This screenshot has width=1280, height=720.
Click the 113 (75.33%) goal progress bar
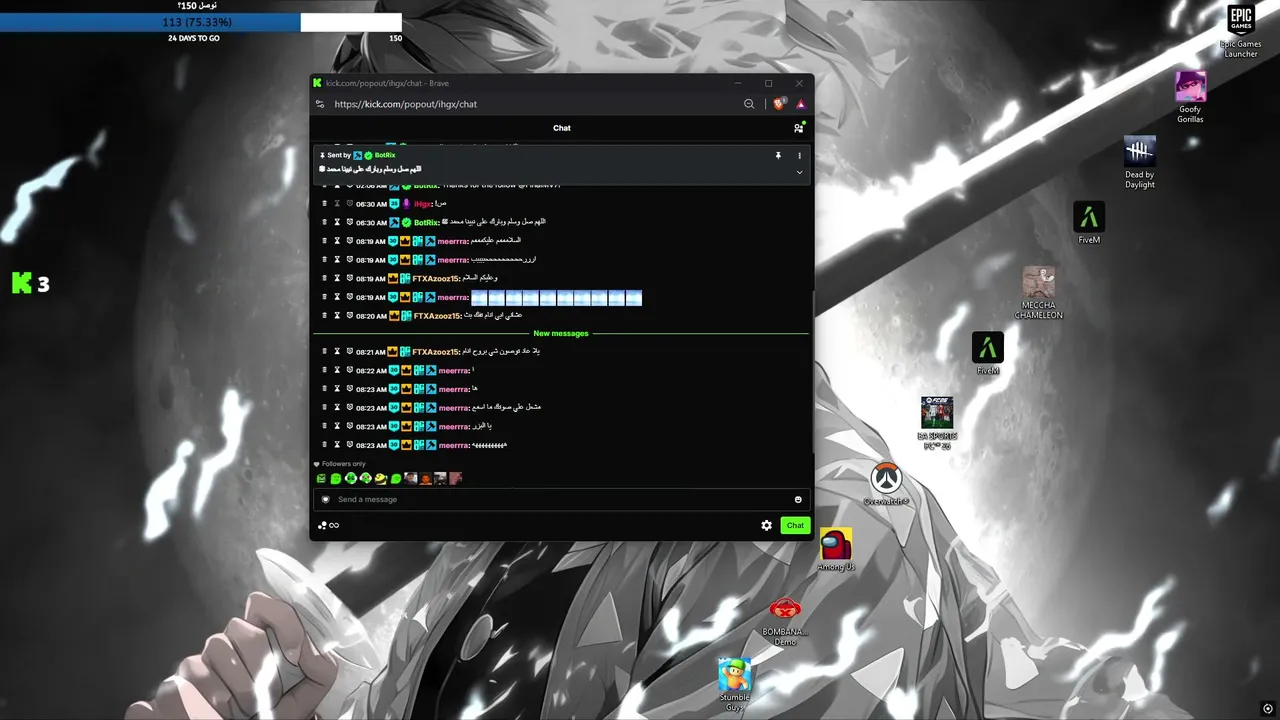[200, 22]
